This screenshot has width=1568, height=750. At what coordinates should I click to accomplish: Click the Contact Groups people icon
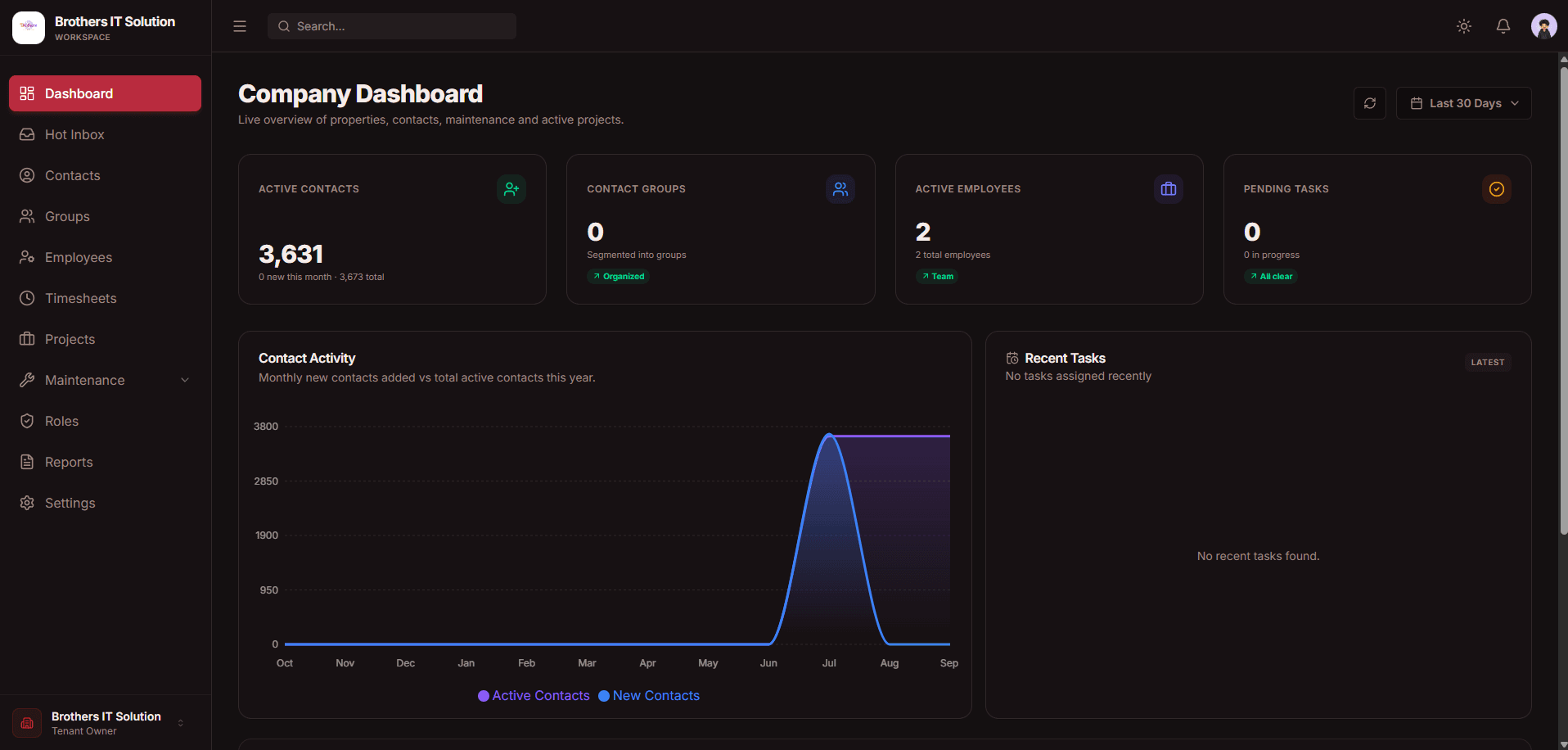tap(840, 189)
